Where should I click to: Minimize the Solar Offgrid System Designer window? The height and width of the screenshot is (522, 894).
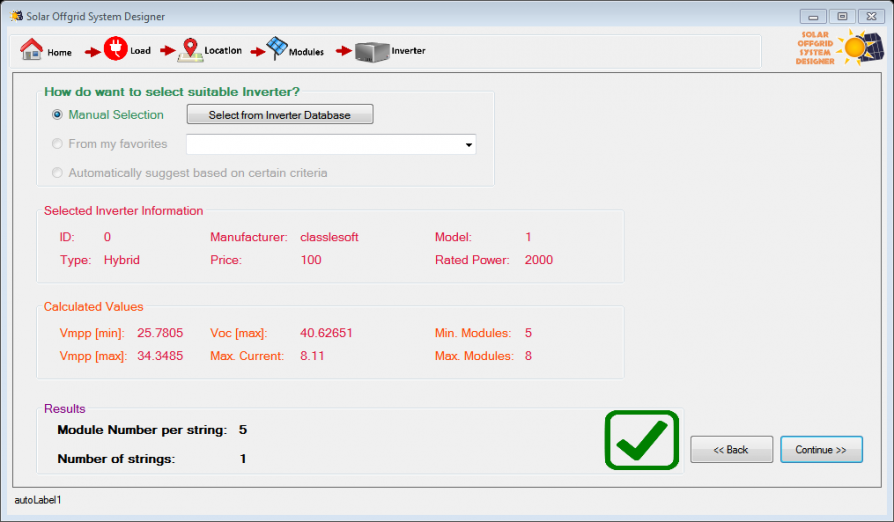click(813, 17)
